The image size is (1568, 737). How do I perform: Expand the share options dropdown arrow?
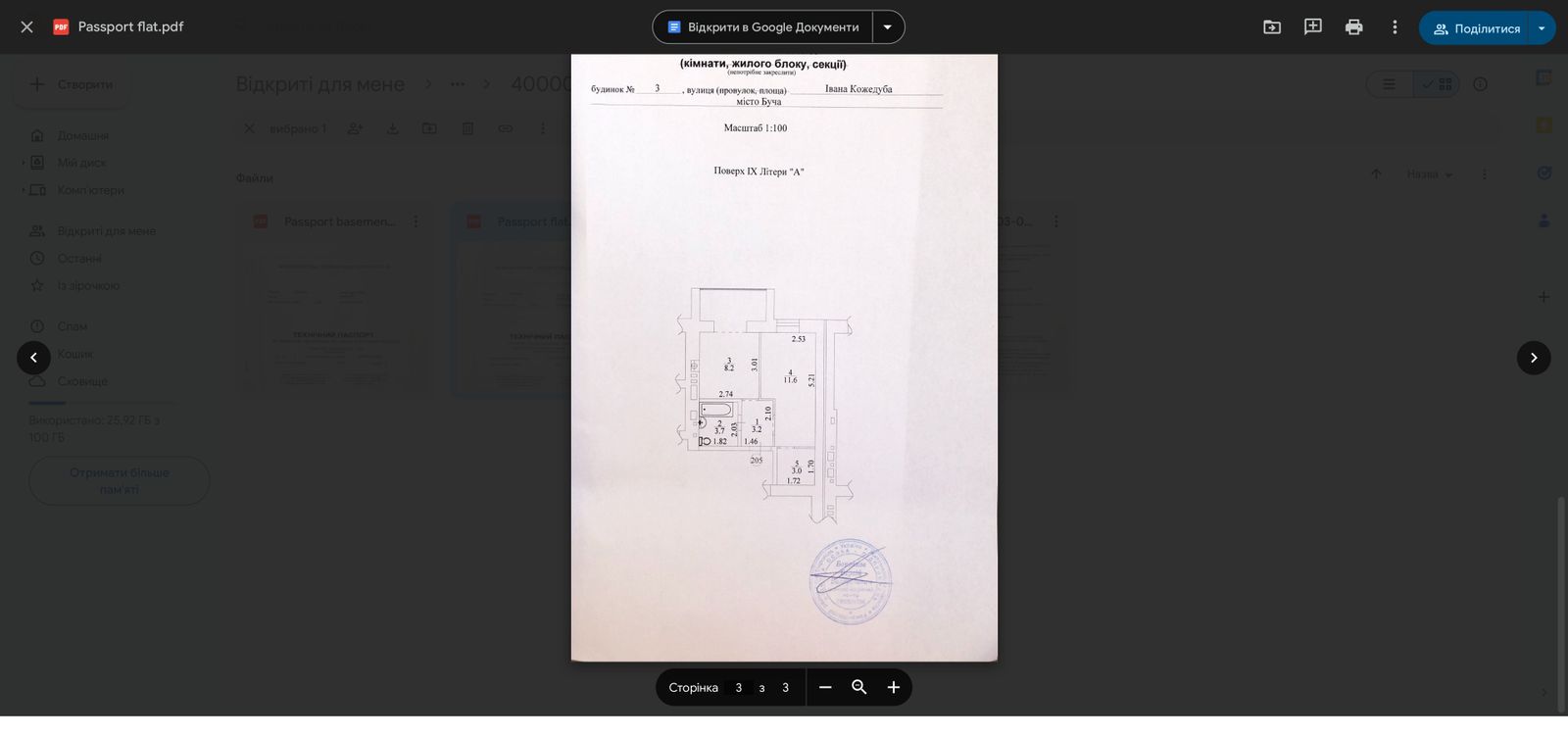coord(1543,28)
